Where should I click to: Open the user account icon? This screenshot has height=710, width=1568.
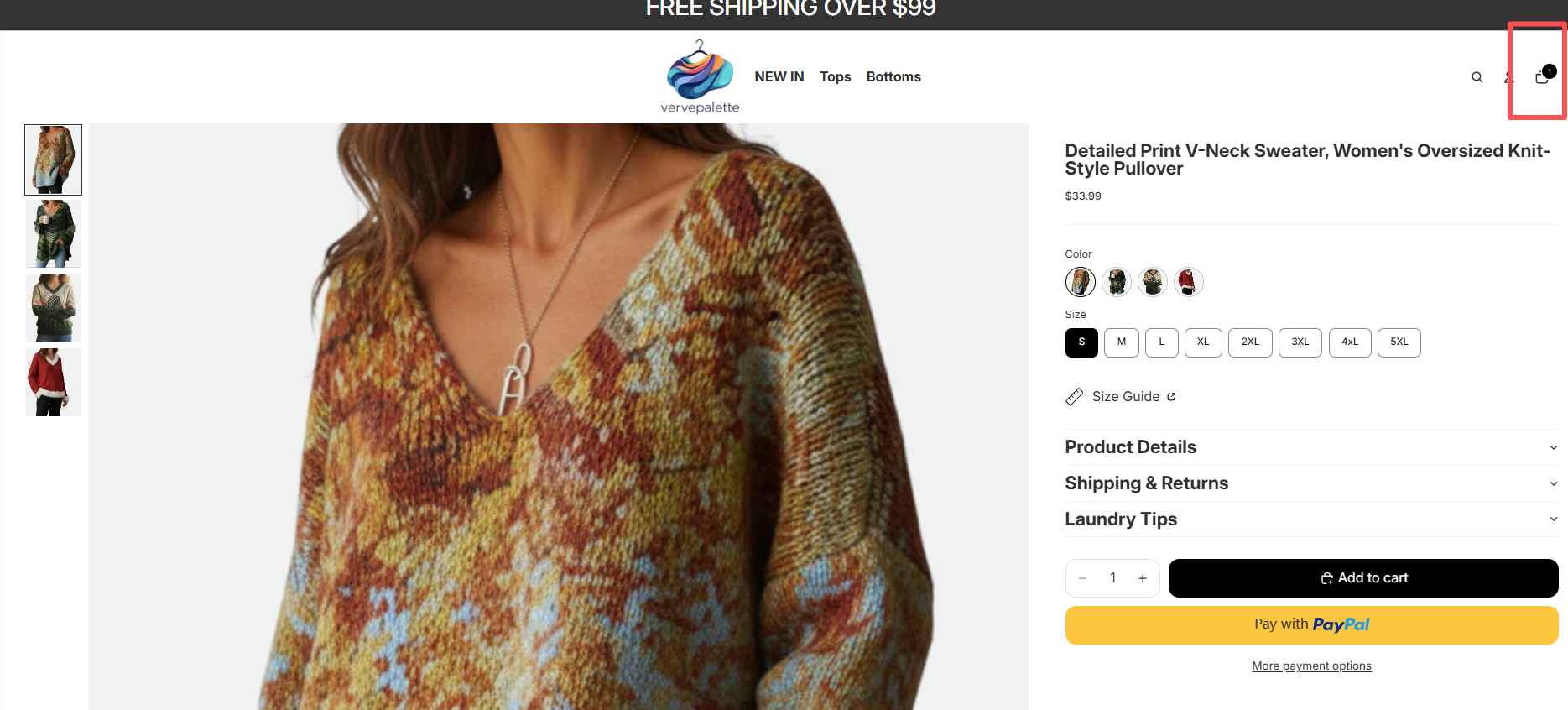pyautogui.click(x=1508, y=77)
